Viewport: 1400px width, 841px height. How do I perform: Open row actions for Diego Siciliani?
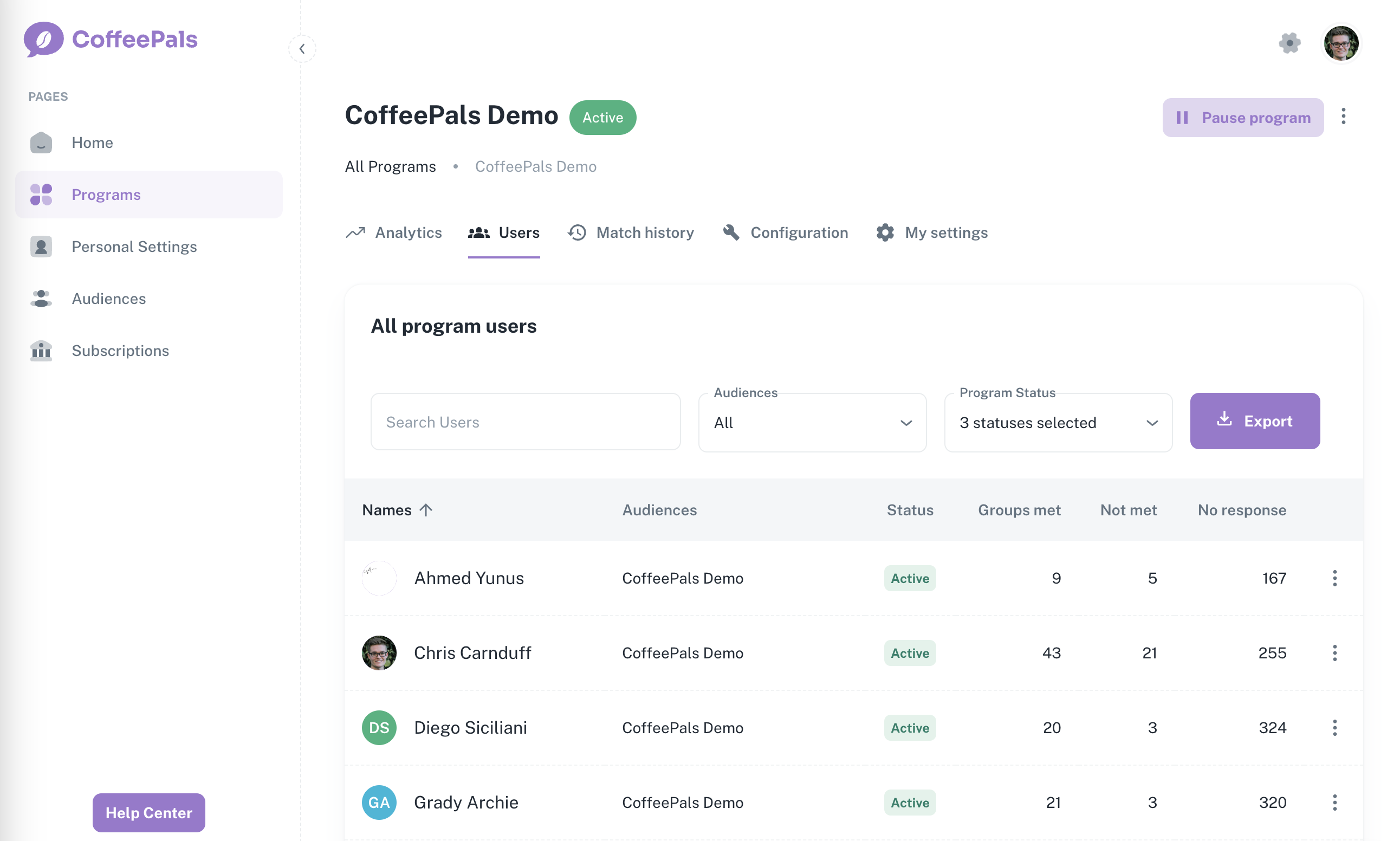(1334, 728)
